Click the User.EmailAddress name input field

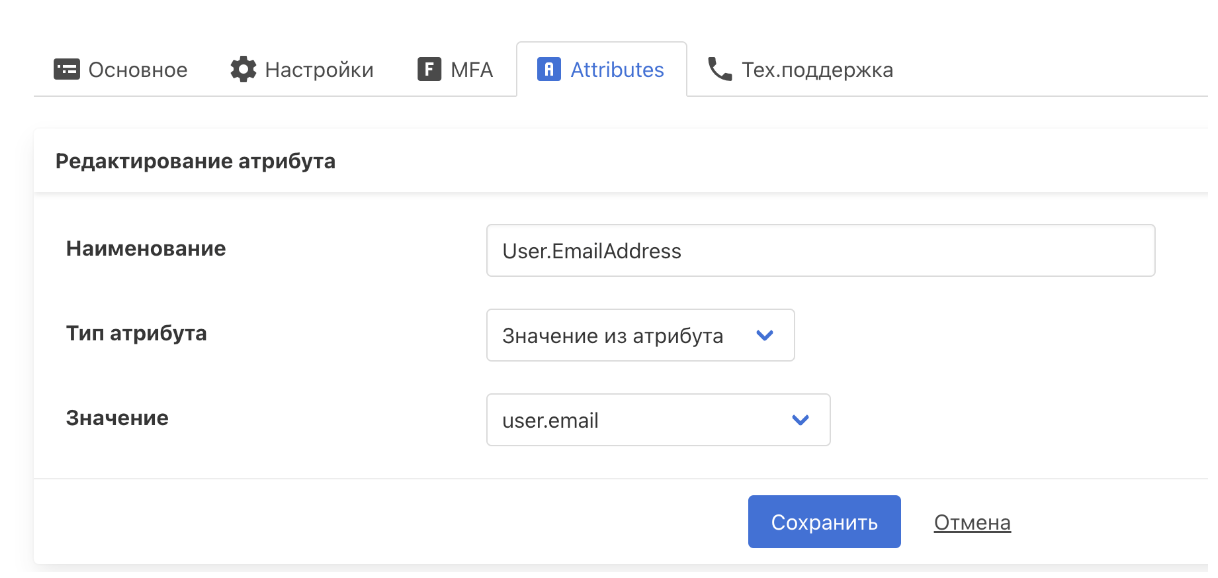[x=820, y=251]
